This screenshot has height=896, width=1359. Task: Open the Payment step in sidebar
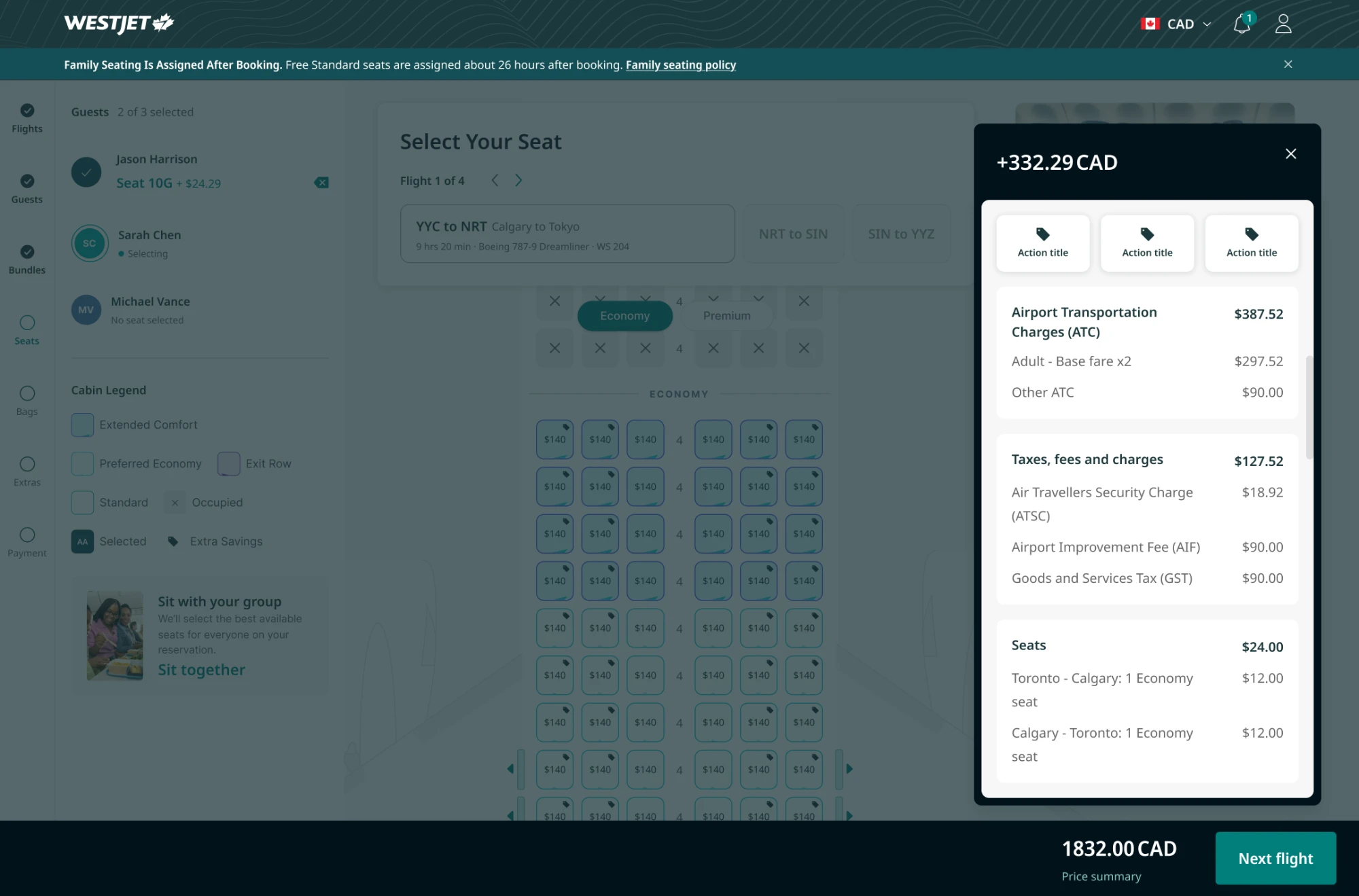coord(27,542)
